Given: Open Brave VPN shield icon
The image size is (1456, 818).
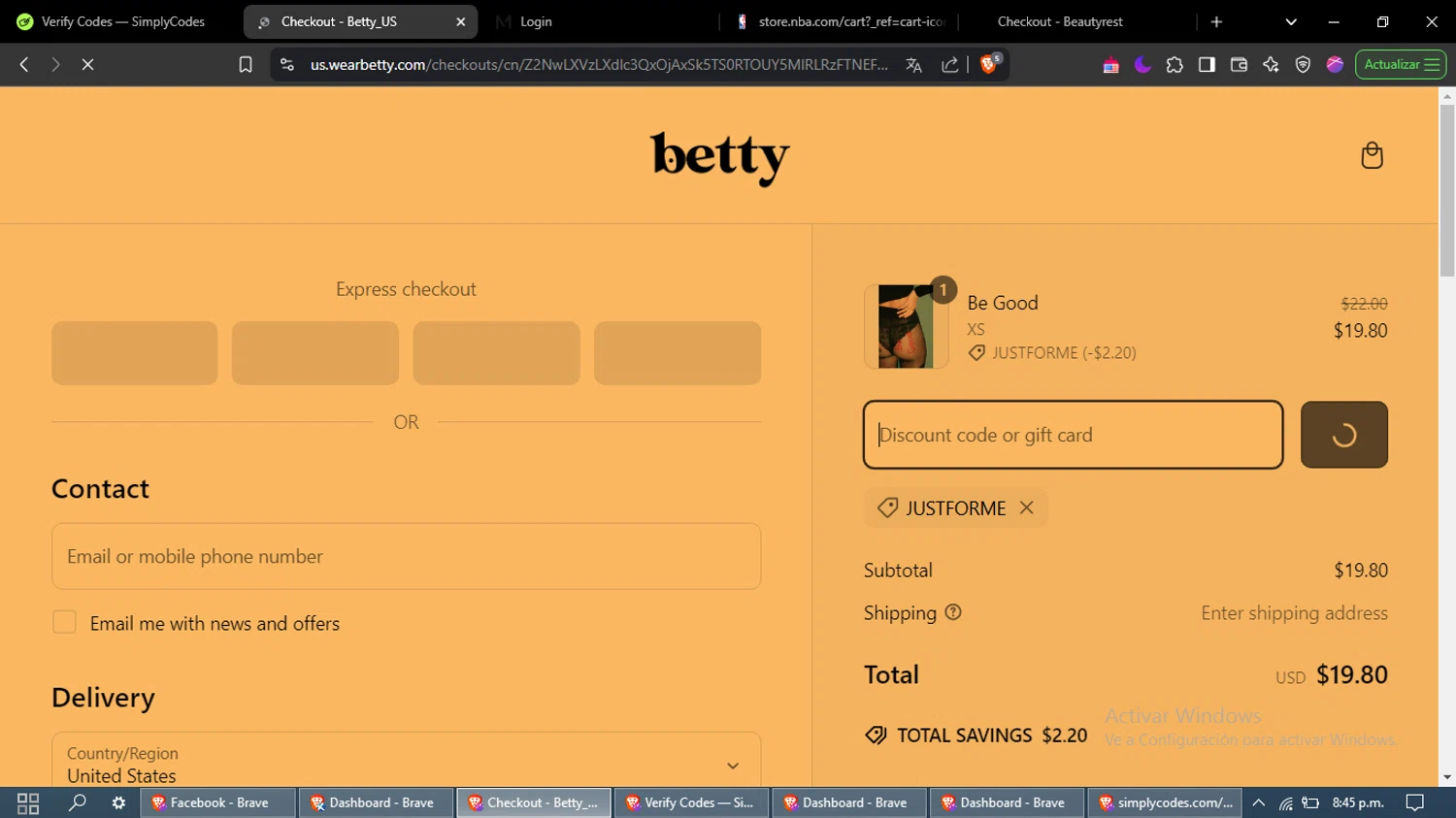Looking at the screenshot, I should point(1303,64).
